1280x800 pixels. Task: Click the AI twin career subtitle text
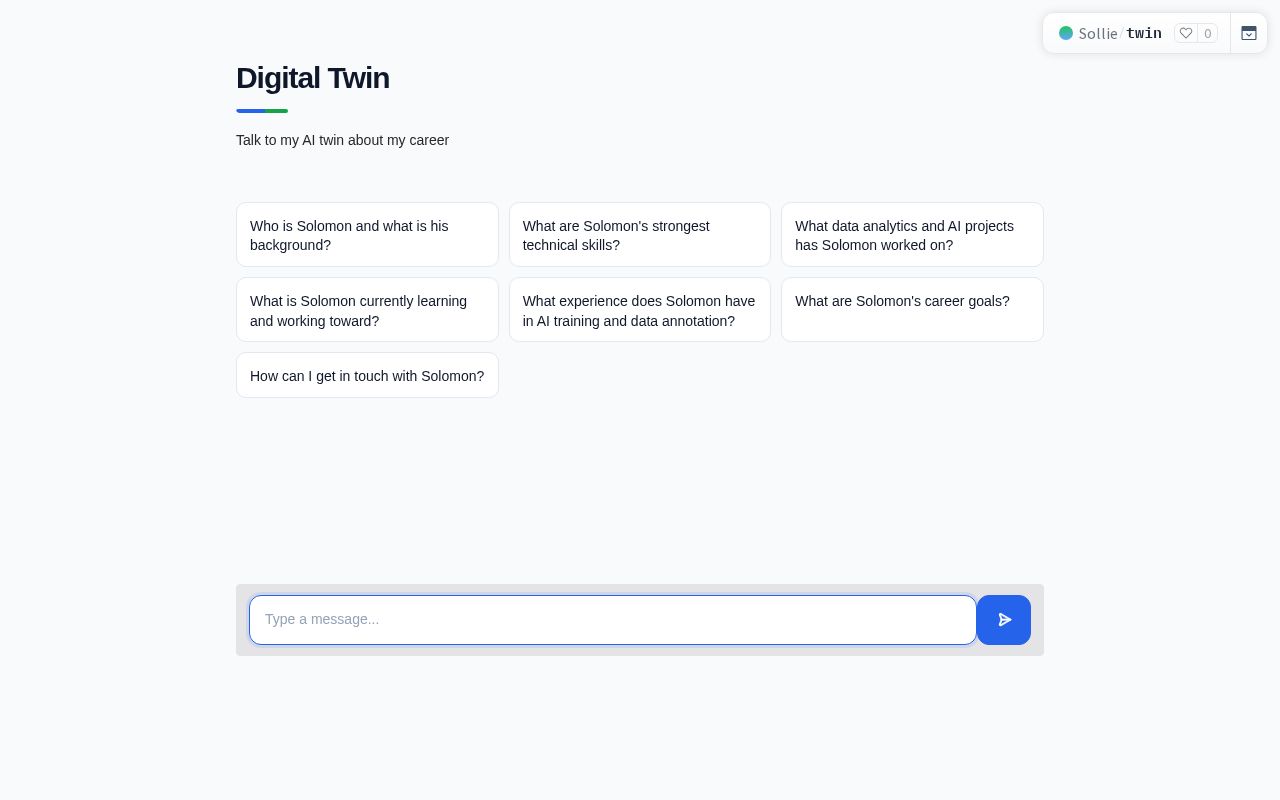(342, 140)
